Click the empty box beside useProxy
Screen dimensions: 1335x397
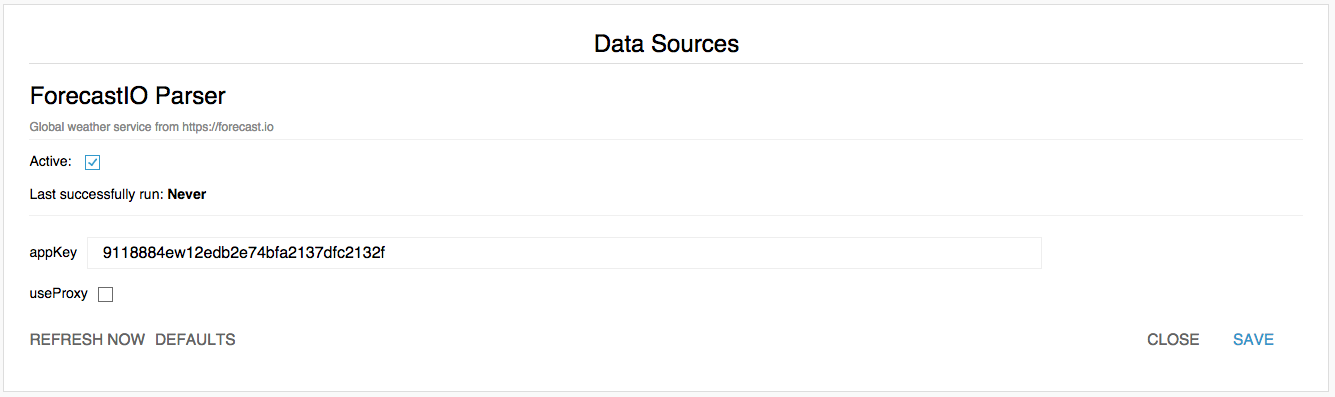[106, 294]
